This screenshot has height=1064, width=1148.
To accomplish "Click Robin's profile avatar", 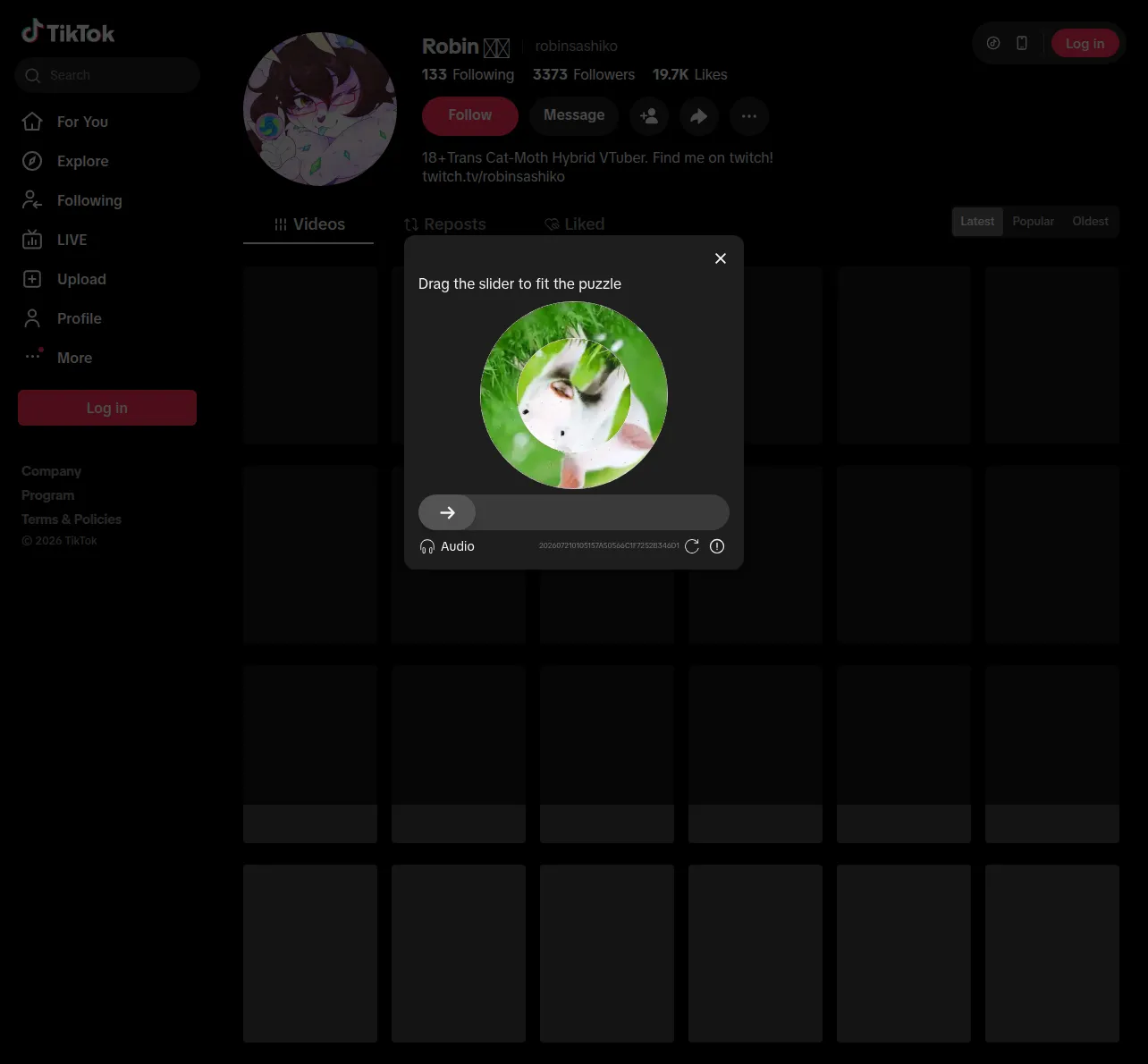I will (320, 109).
